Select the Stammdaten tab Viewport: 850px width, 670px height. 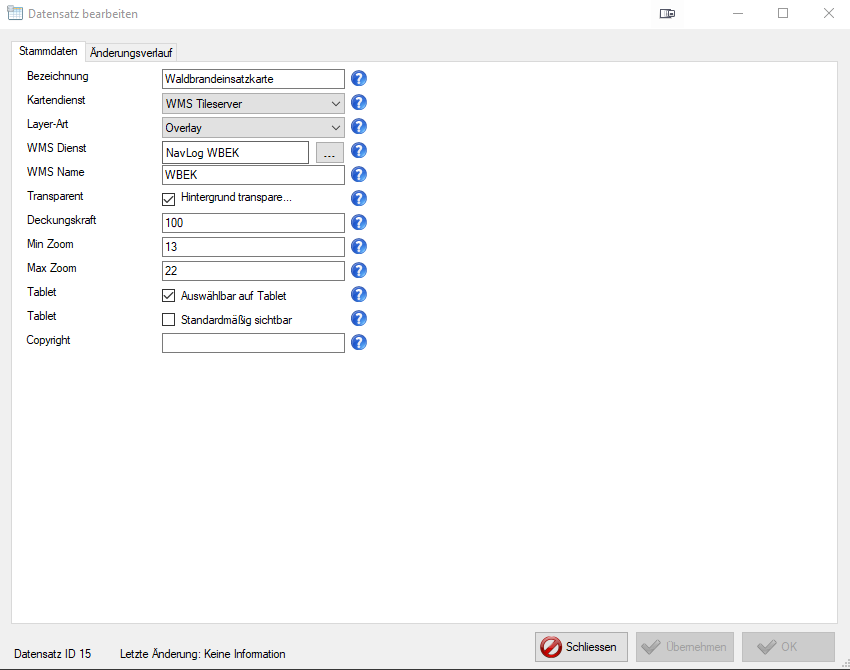48,51
